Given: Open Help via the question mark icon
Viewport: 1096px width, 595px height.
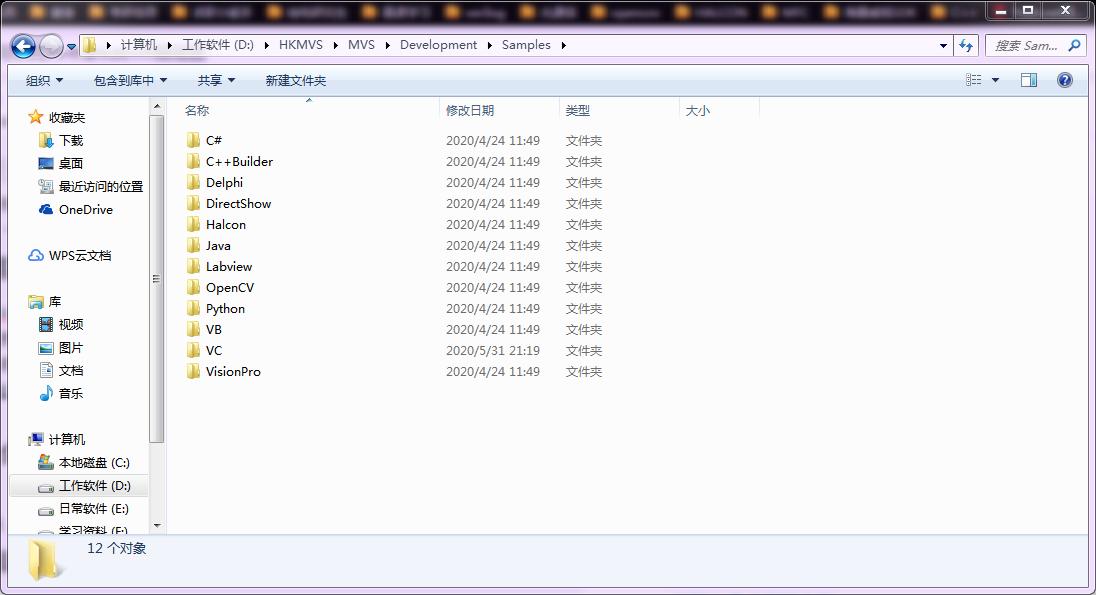Looking at the screenshot, I should [x=1065, y=80].
